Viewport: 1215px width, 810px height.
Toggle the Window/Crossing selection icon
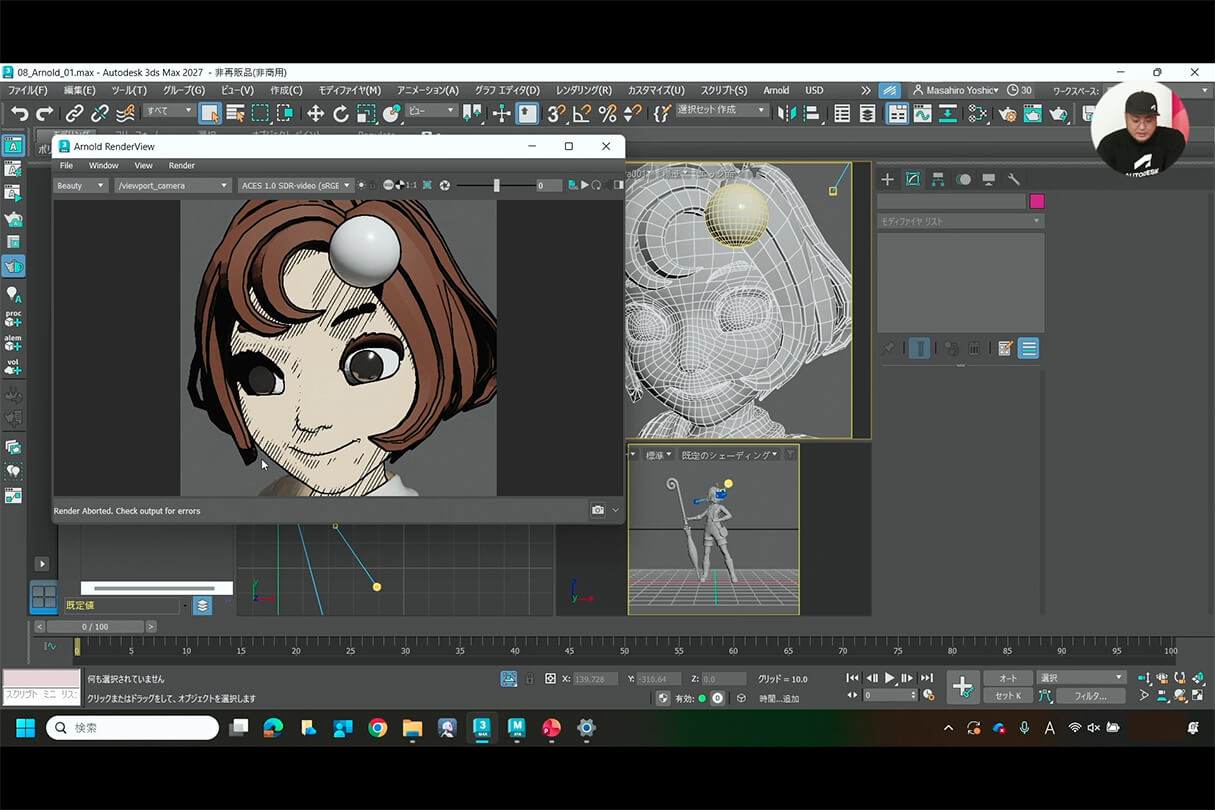tap(285, 113)
